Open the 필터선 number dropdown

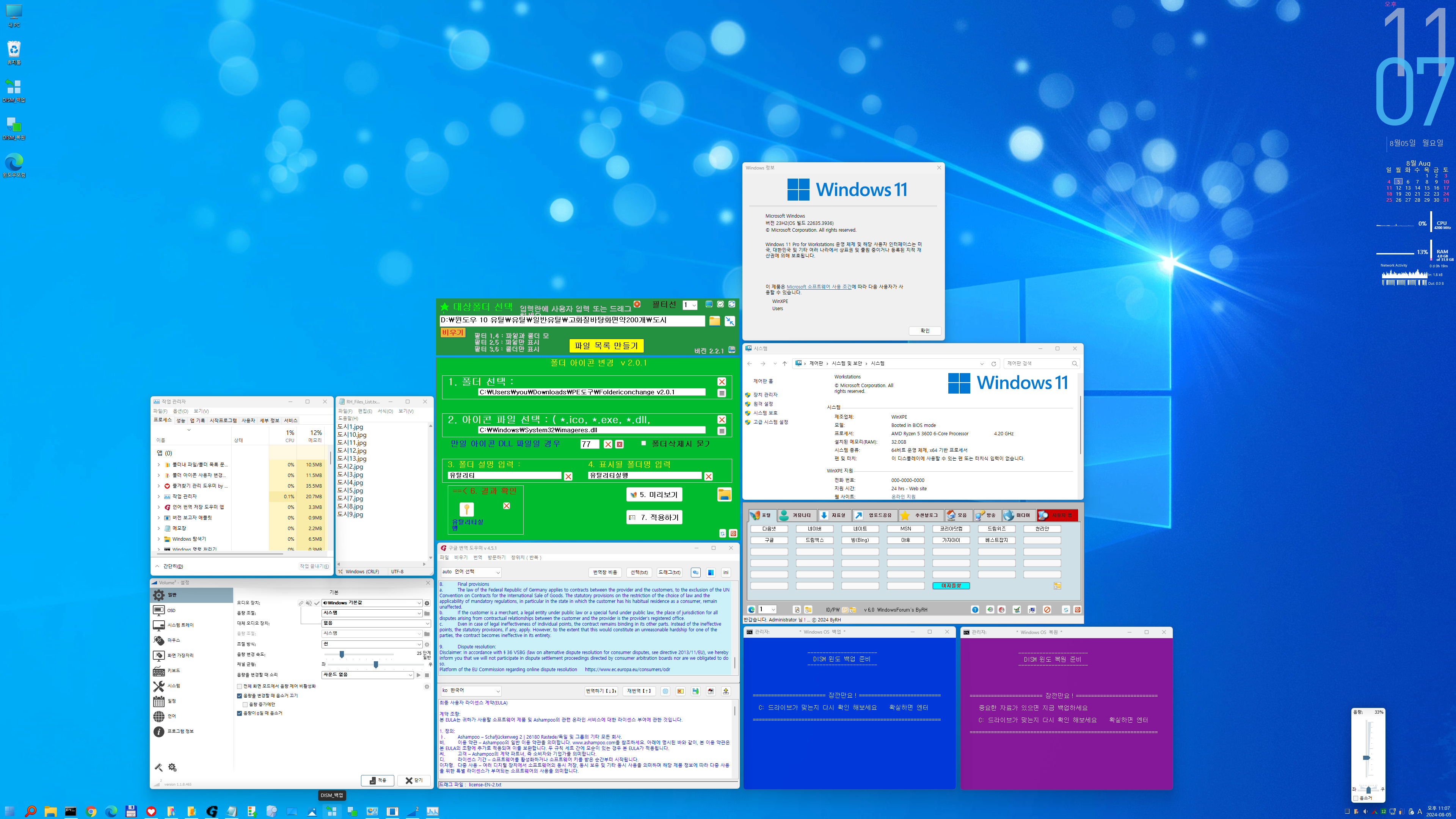(690, 305)
